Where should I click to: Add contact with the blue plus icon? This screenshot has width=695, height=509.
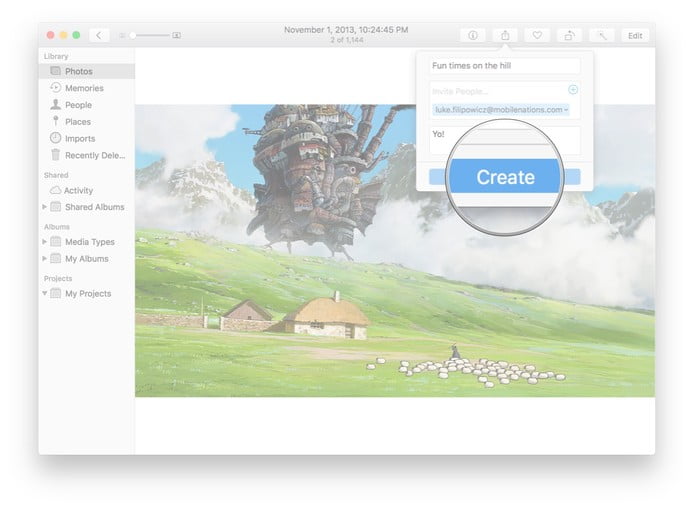click(x=573, y=90)
